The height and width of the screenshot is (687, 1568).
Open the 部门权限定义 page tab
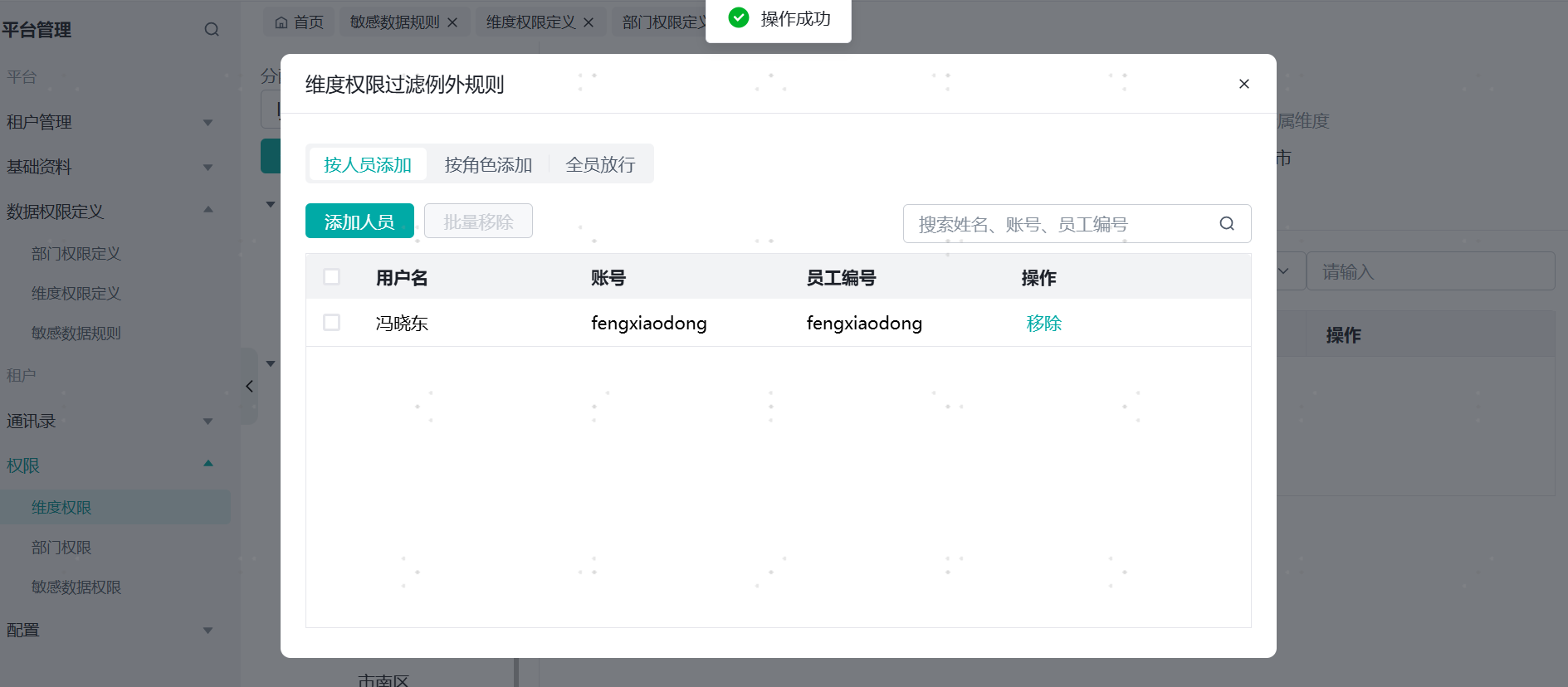(662, 22)
